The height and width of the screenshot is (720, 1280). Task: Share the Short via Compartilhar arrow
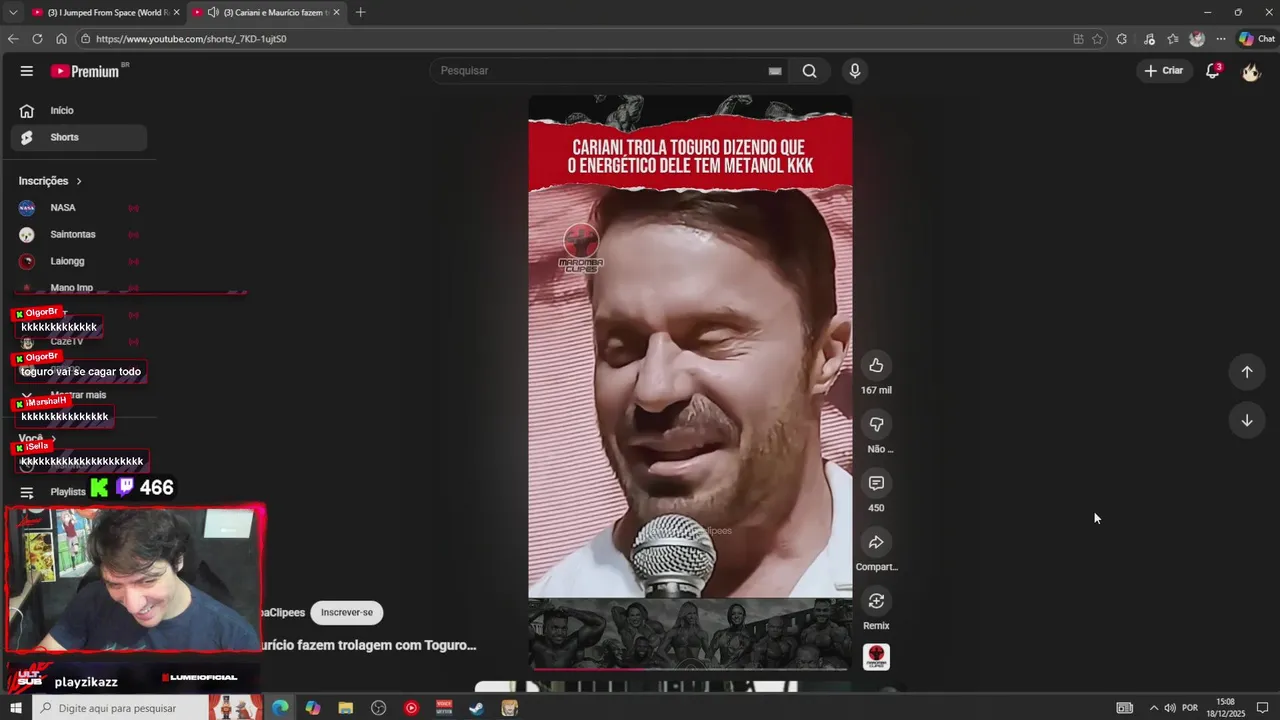pyautogui.click(x=876, y=542)
